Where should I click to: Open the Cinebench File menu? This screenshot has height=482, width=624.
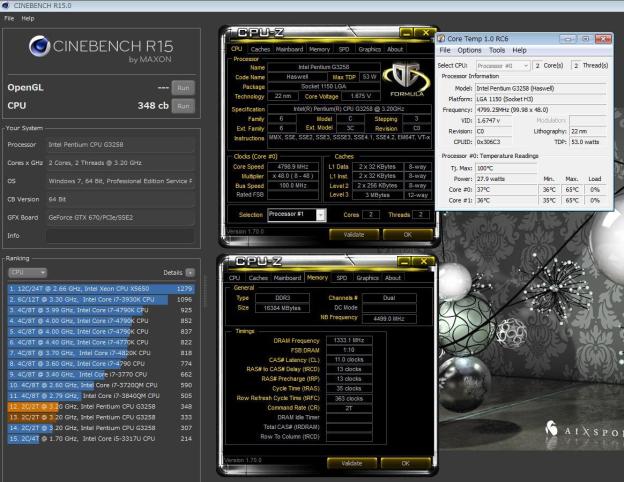tap(9, 18)
